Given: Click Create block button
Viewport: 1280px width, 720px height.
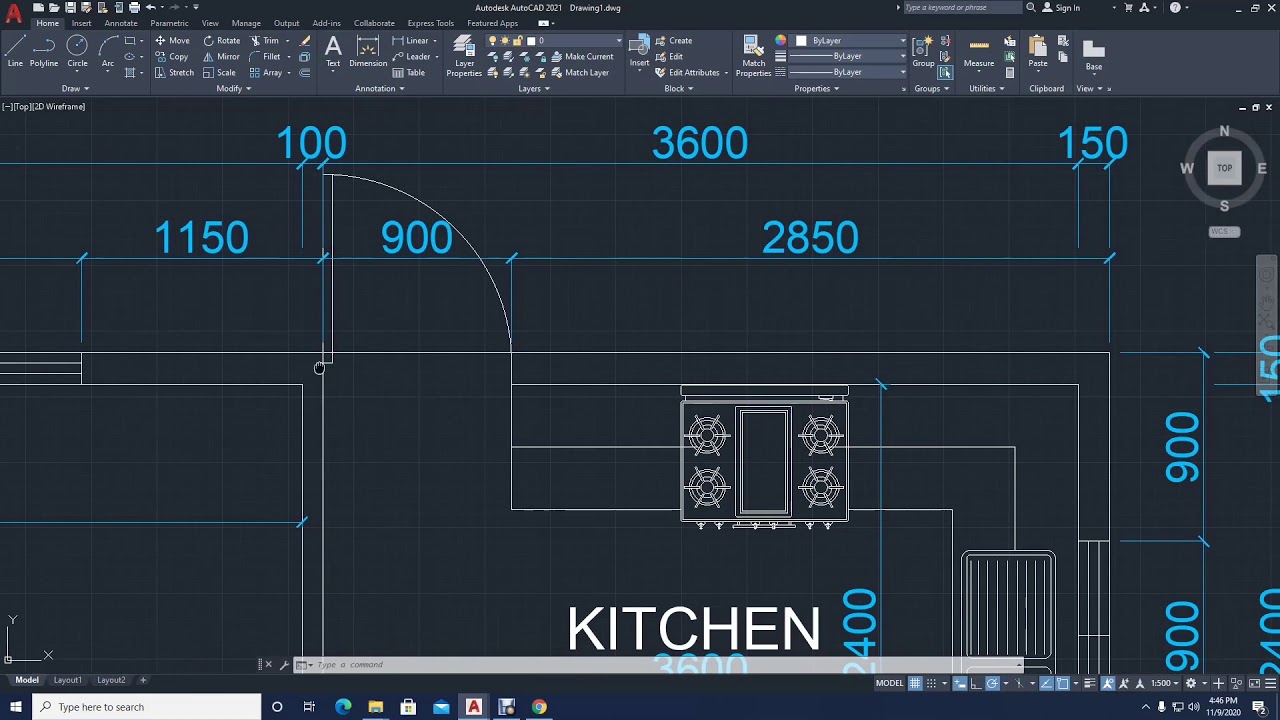Looking at the screenshot, I should [674, 41].
